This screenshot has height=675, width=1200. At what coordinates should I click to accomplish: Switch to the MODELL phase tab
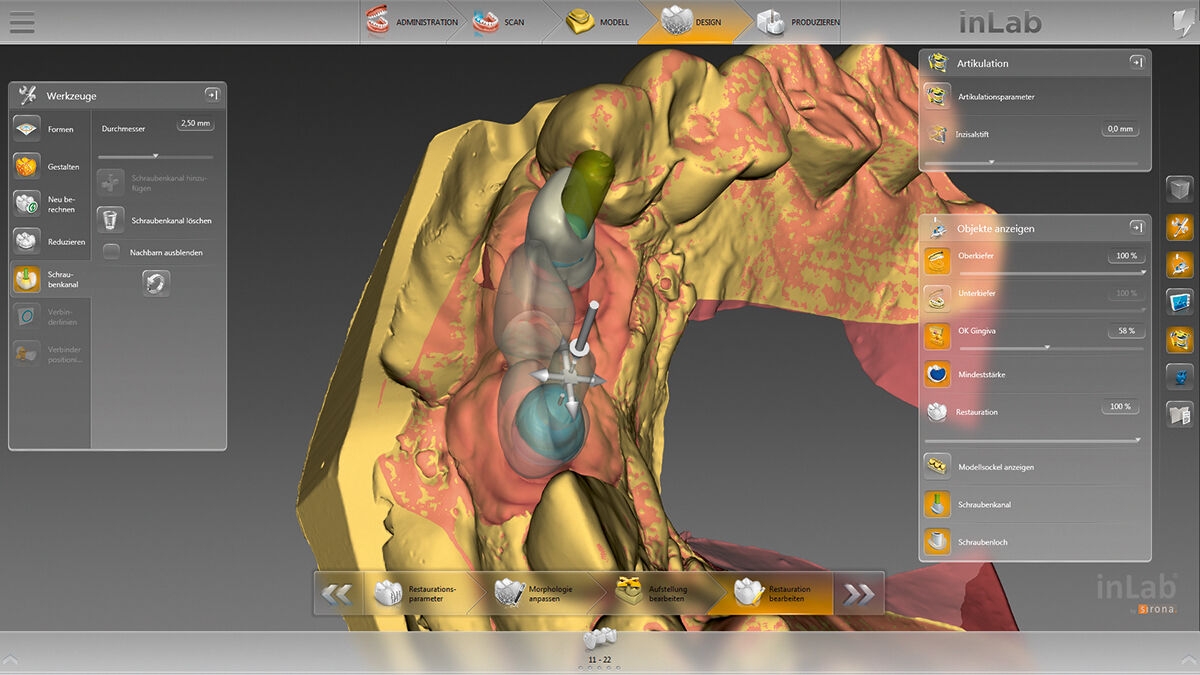[599, 22]
